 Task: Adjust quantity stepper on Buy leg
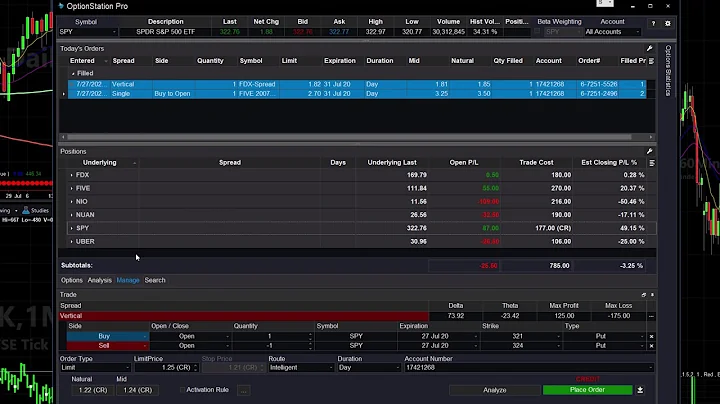(310, 336)
